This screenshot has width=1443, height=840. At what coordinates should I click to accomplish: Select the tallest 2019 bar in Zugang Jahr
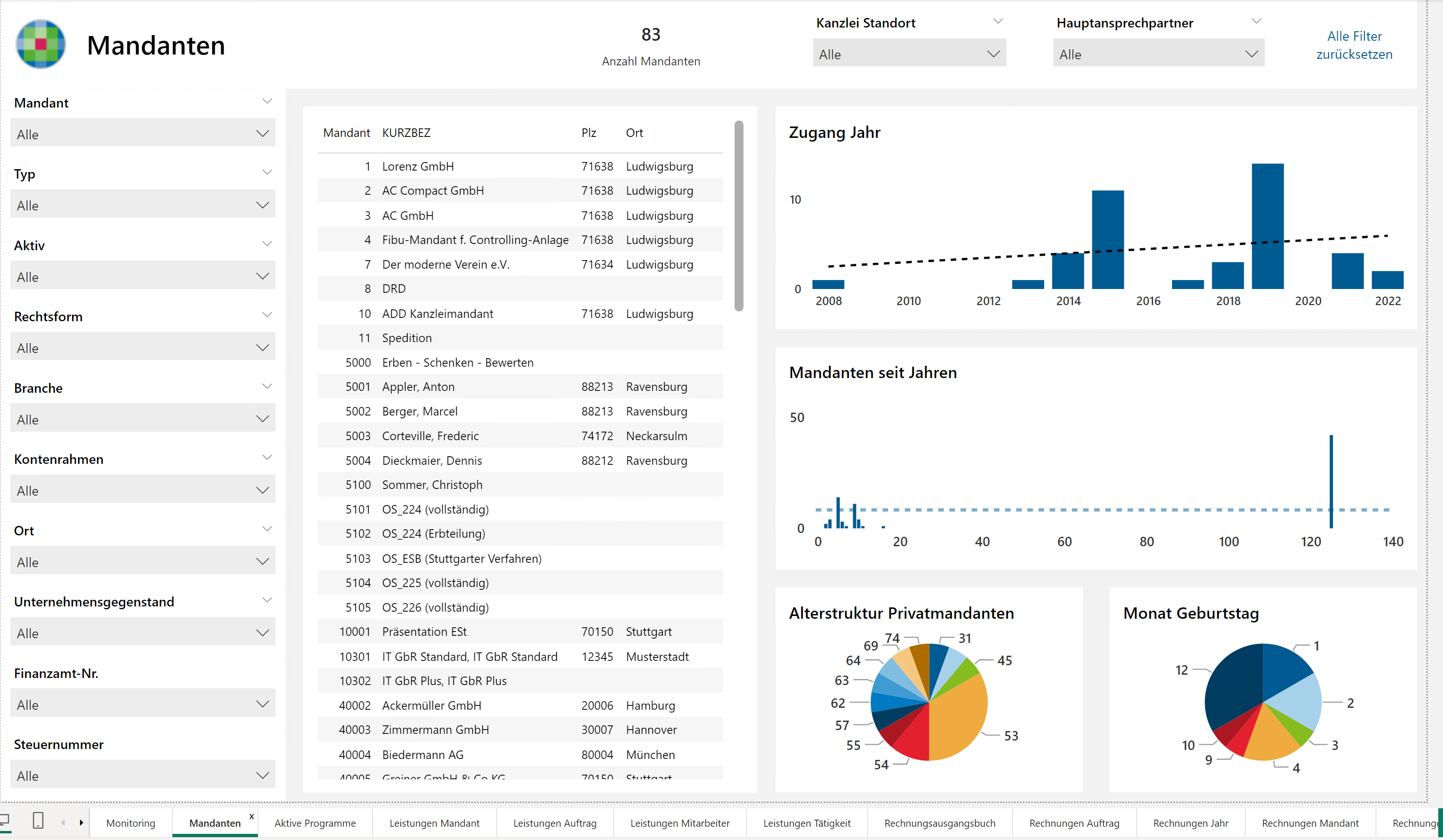pos(1267,226)
